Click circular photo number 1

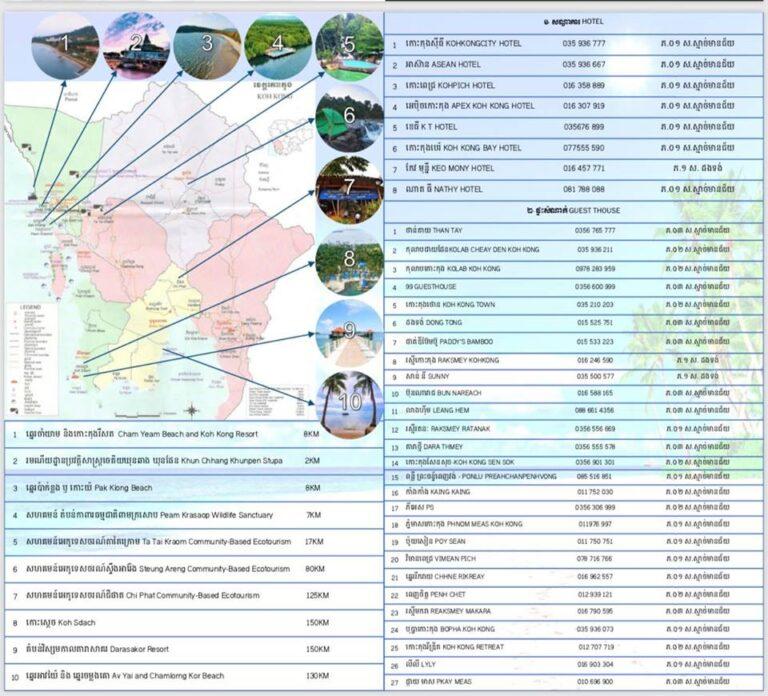click(65, 45)
